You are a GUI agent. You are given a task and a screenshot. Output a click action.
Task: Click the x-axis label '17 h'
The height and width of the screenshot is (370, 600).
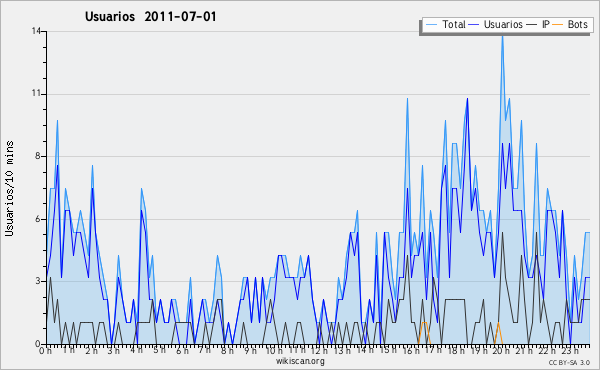pyautogui.click(x=434, y=350)
